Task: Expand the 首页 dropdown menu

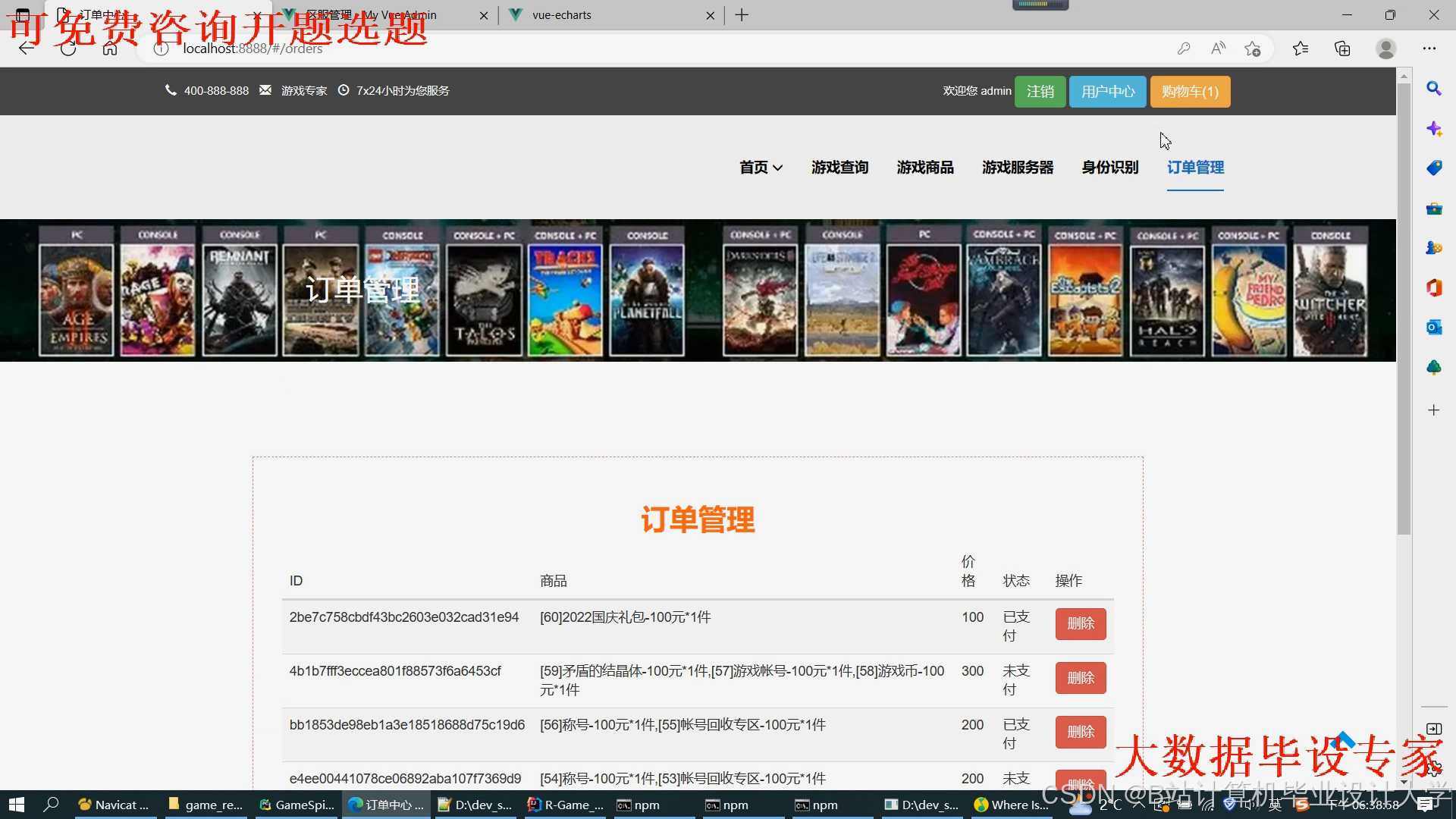Action: click(x=761, y=168)
